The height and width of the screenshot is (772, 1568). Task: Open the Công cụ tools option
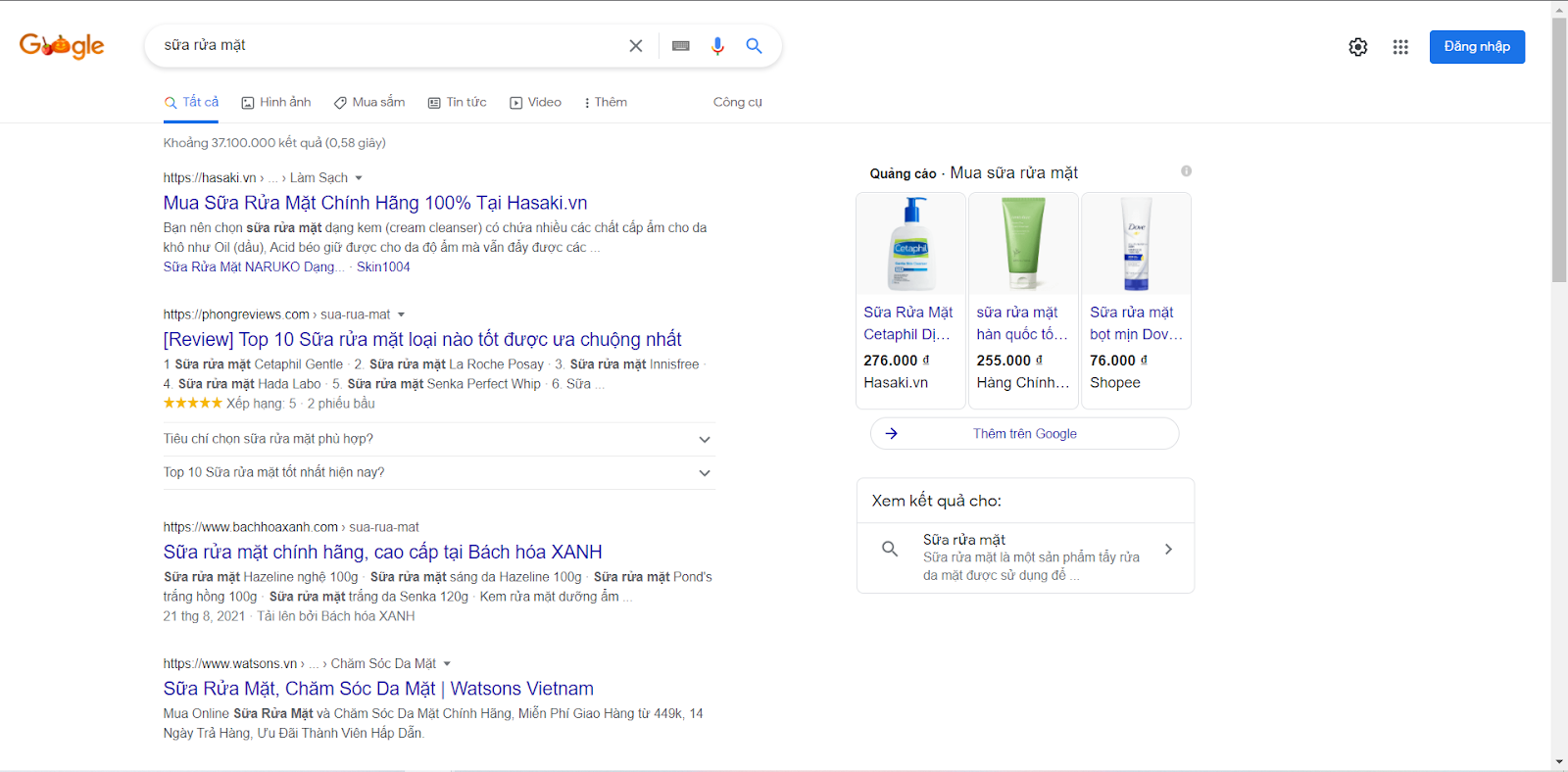(x=738, y=102)
